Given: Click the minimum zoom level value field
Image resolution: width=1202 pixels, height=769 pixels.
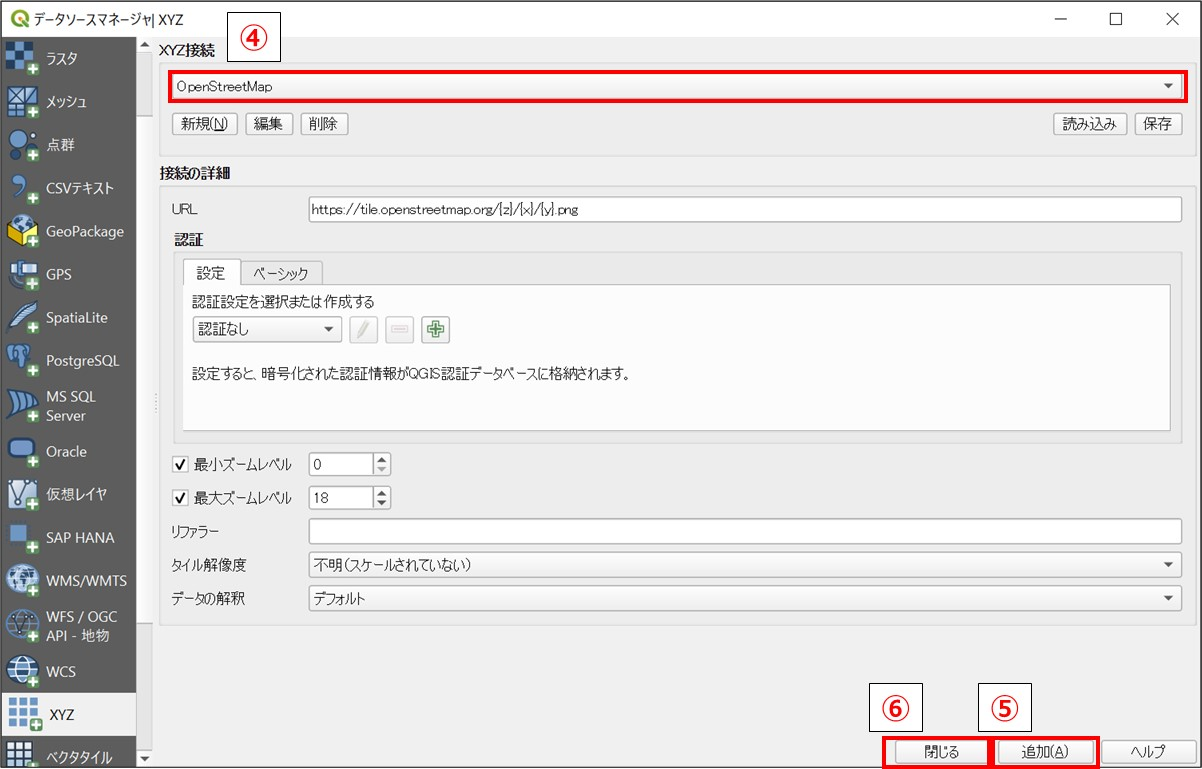Looking at the screenshot, I should click(x=340, y=464).
